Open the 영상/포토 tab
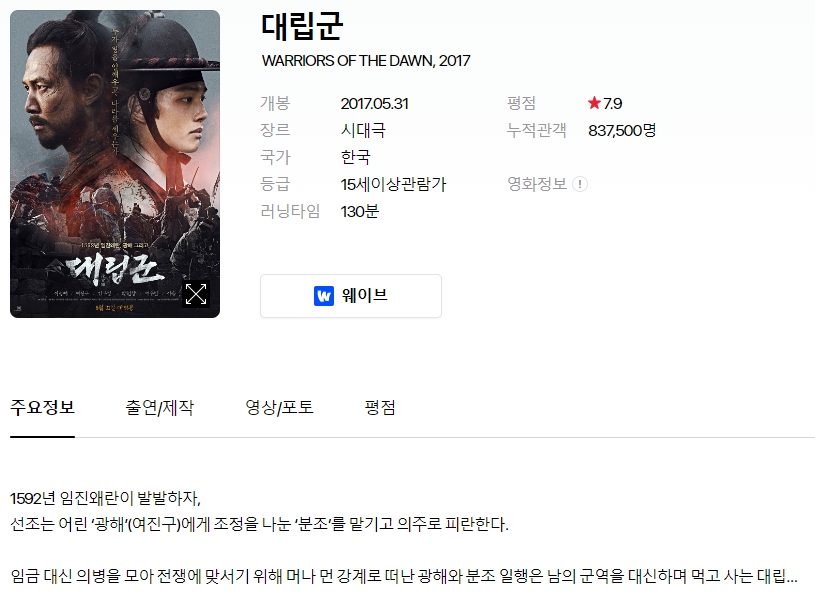The height and width of the screenshot is (596, 815). click(280, 407)
